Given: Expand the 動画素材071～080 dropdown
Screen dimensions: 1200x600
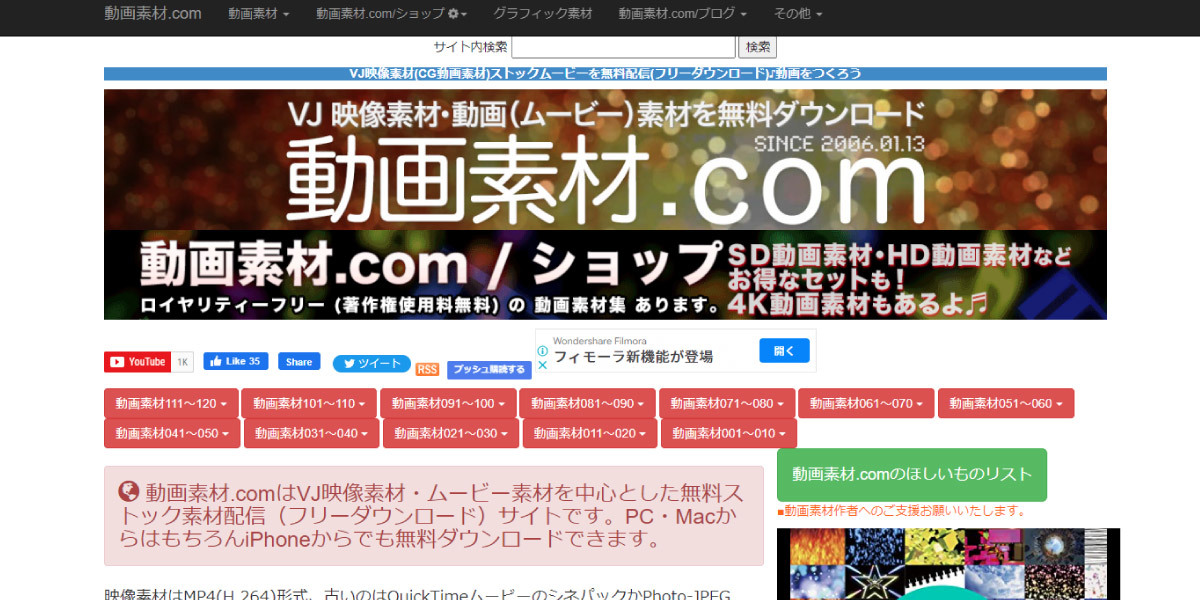Looking at the screenshot, I should pos(727,403).
